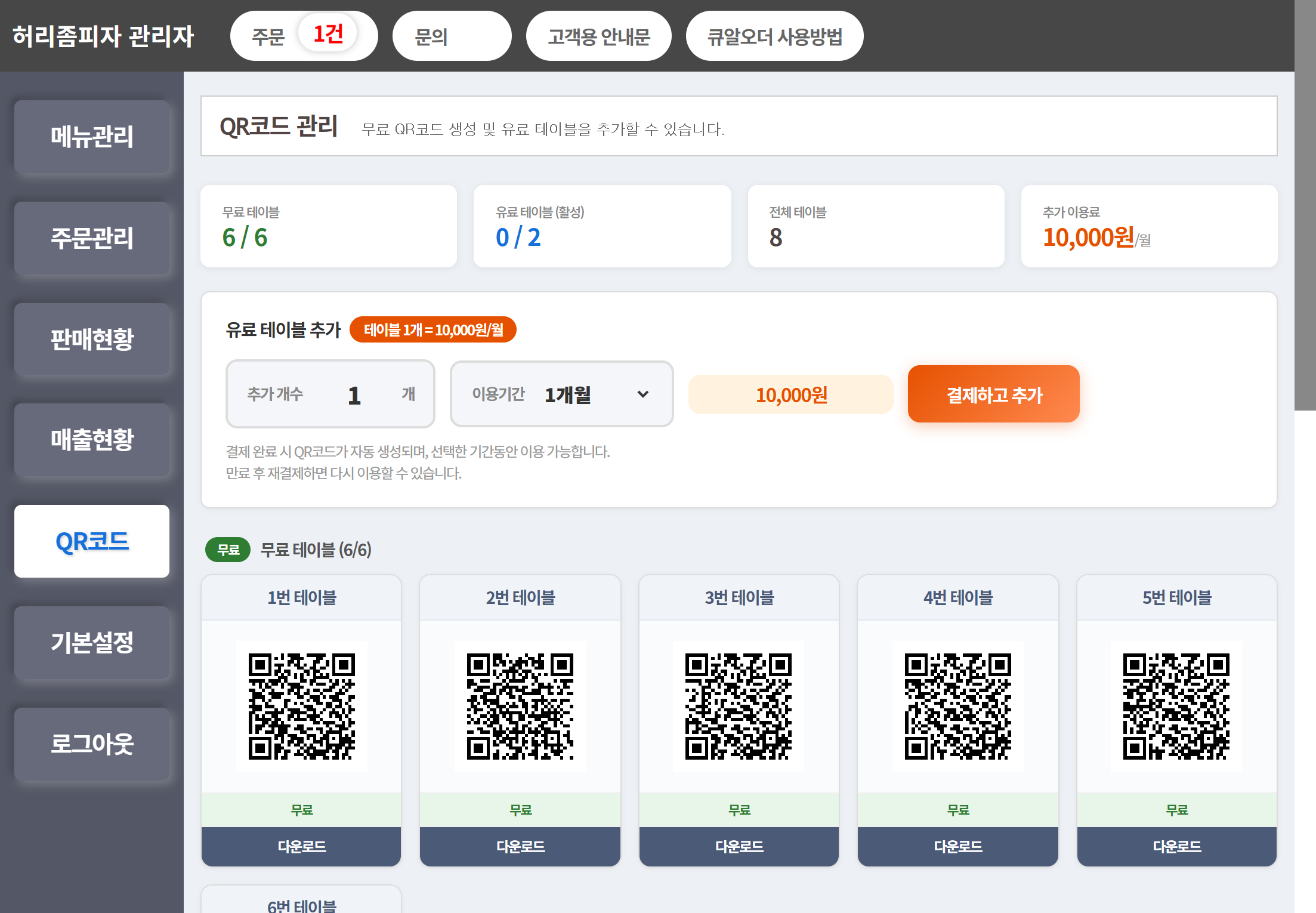Click QR code of 2번 테이블
The width and height of the screenshot is (1316, 913).
click(520, 707)
